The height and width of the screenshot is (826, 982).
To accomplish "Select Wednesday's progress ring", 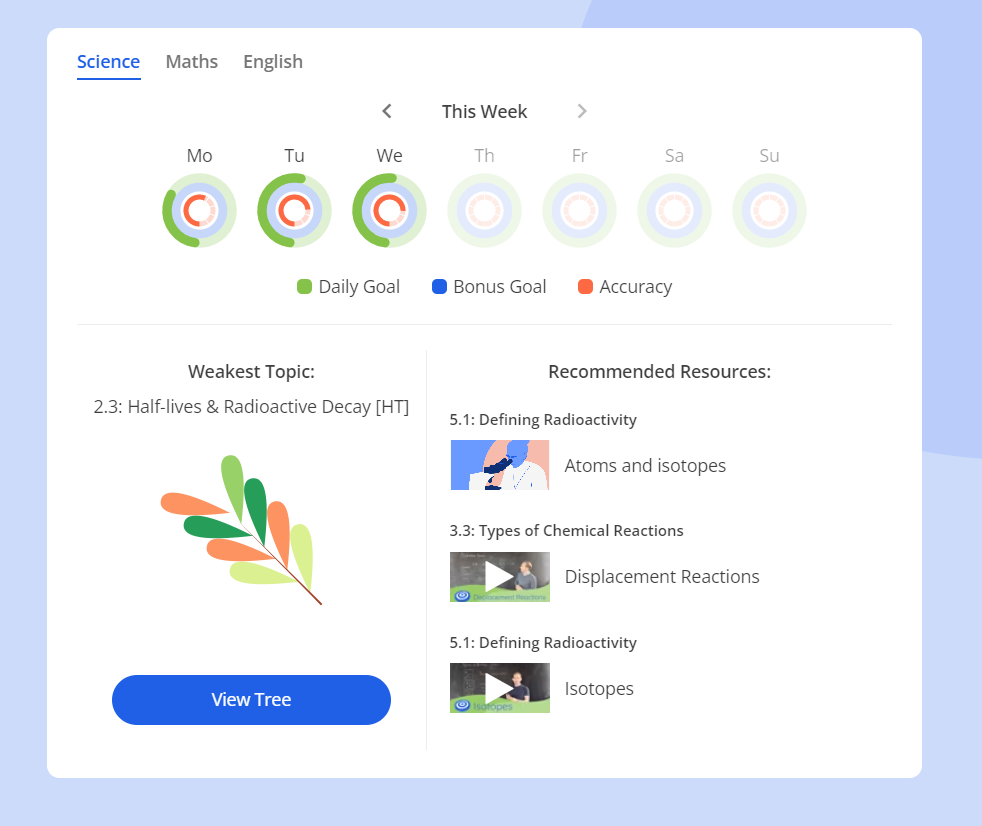I will (x=390, y=210).
